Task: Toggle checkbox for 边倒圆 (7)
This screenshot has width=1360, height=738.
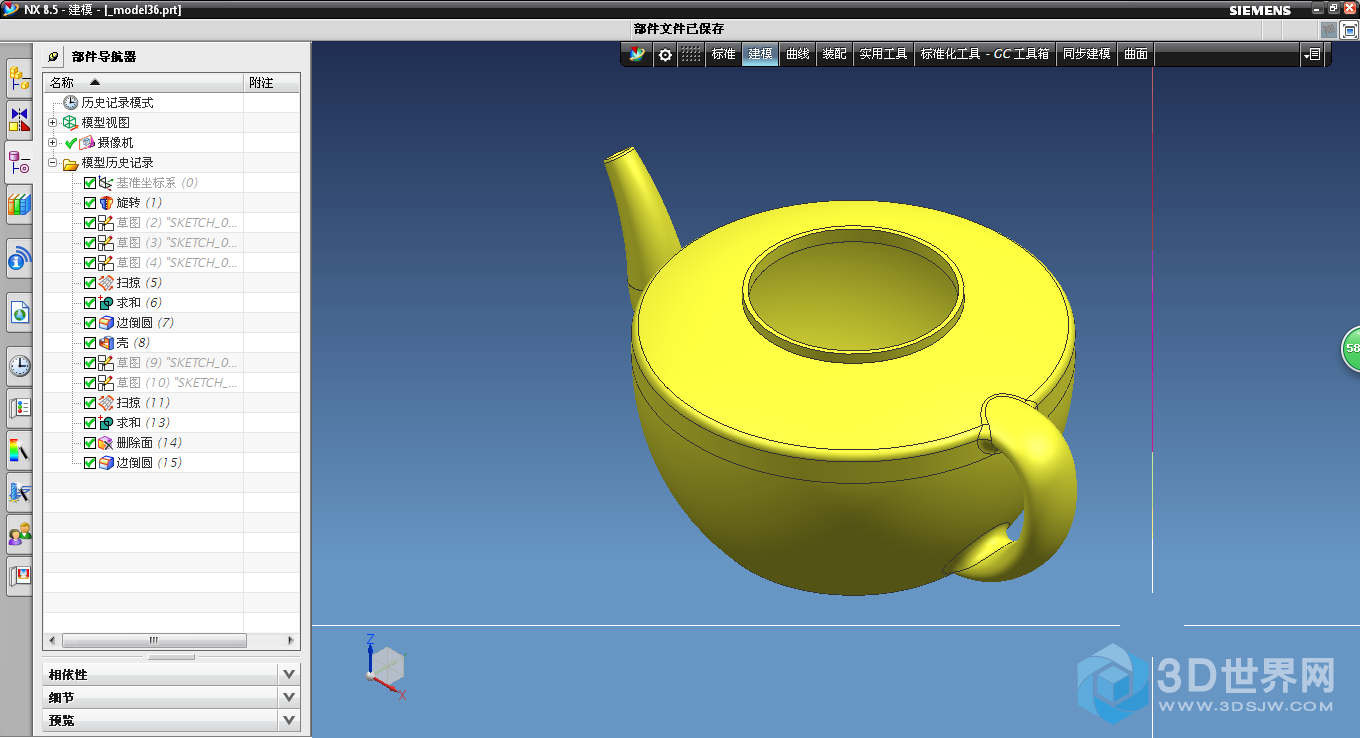Action: (x=90, y=323)
